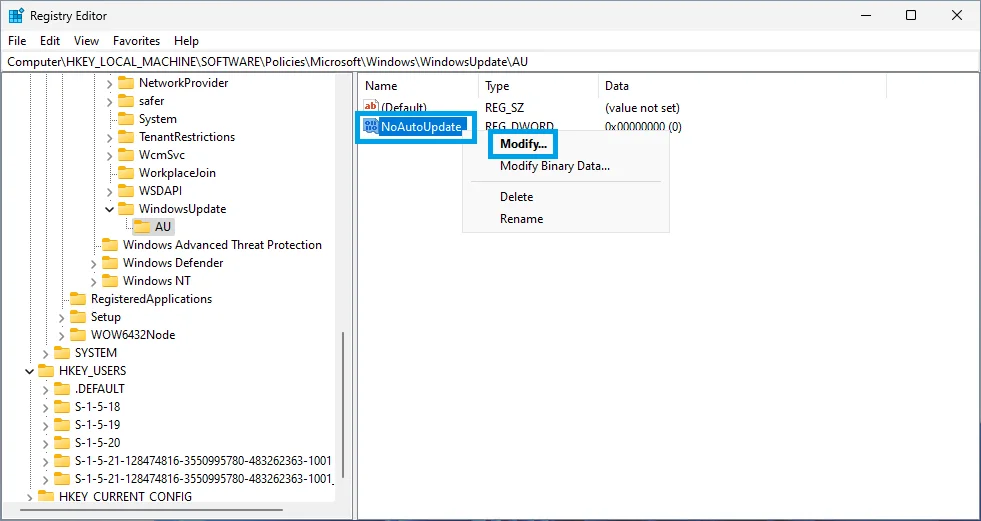Click the RegisteredApplications folder icon

point(78,299)
